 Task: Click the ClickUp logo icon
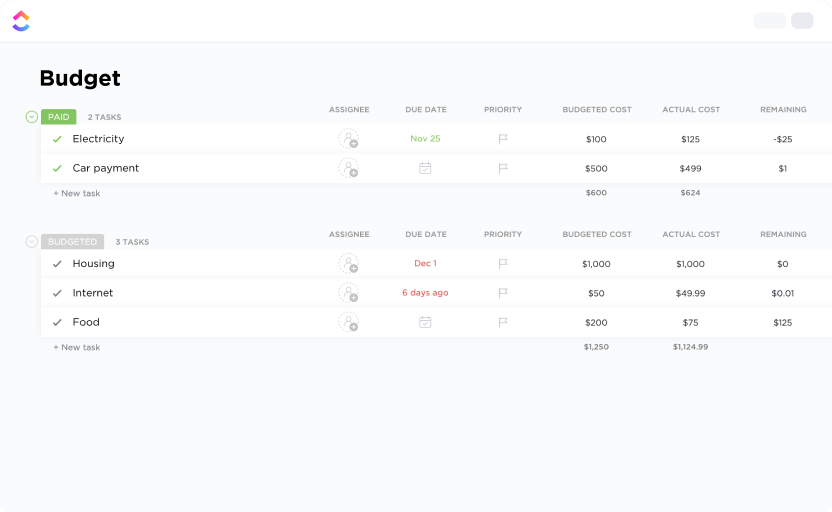[x=21, y=21]
